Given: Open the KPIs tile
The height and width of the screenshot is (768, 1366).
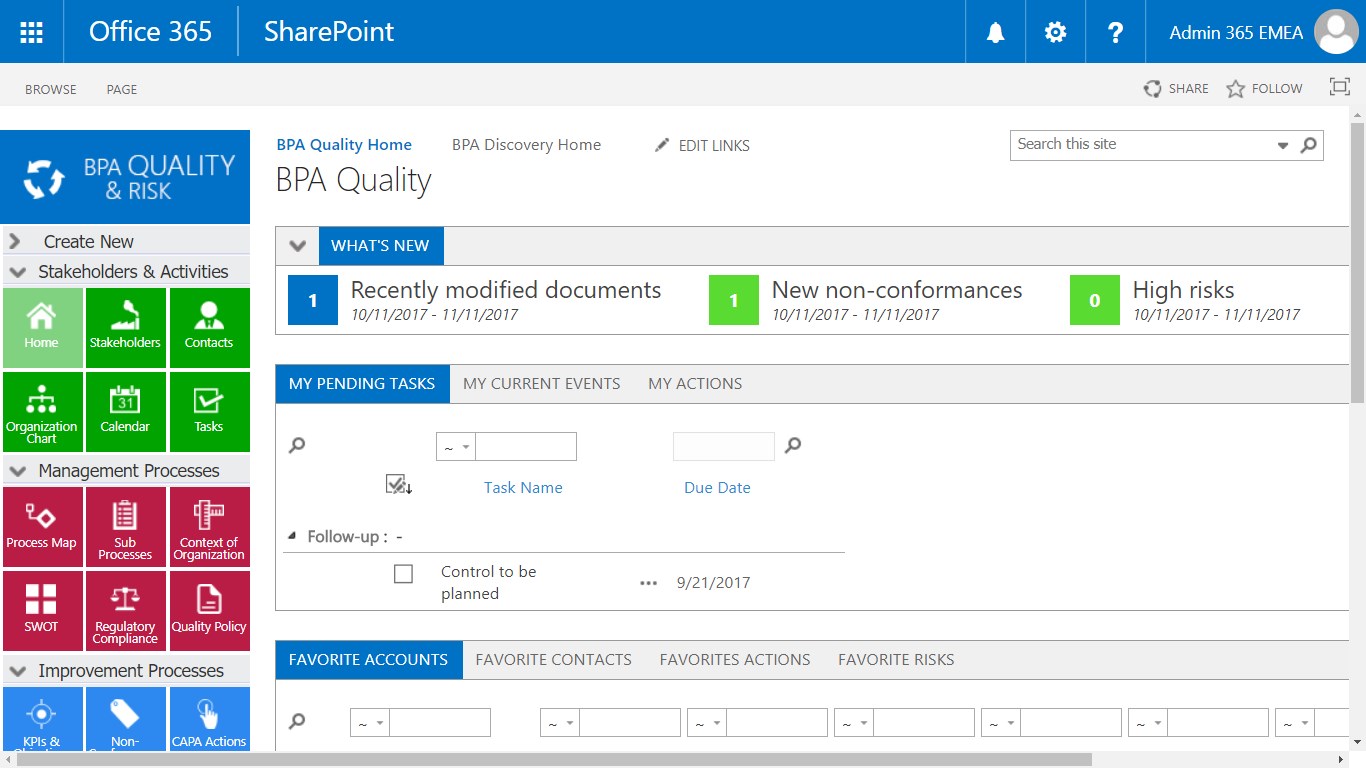Looking at the screenshot, I should coord(42,718).
